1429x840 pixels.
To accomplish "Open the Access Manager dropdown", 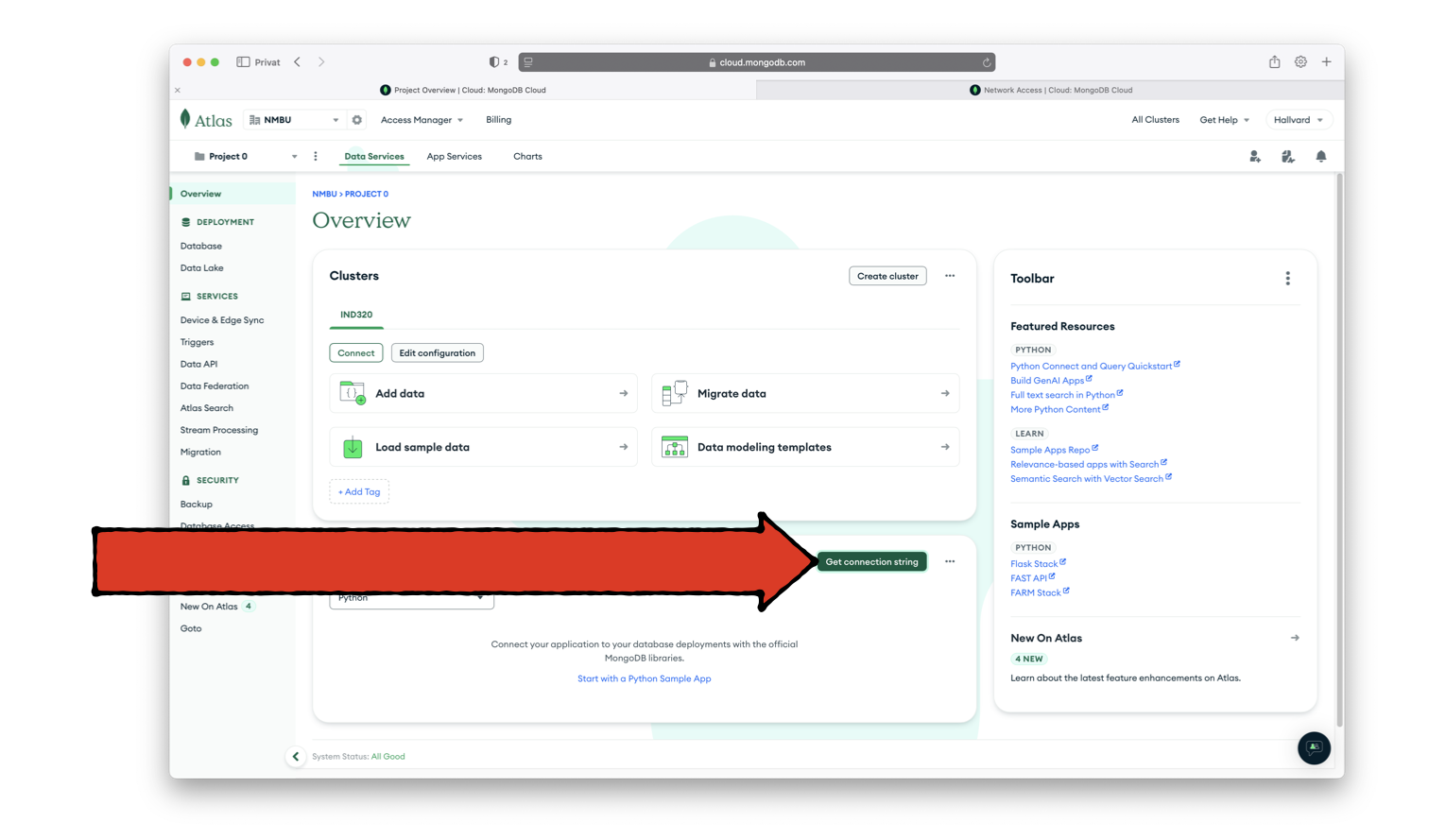I will [422, 120].
